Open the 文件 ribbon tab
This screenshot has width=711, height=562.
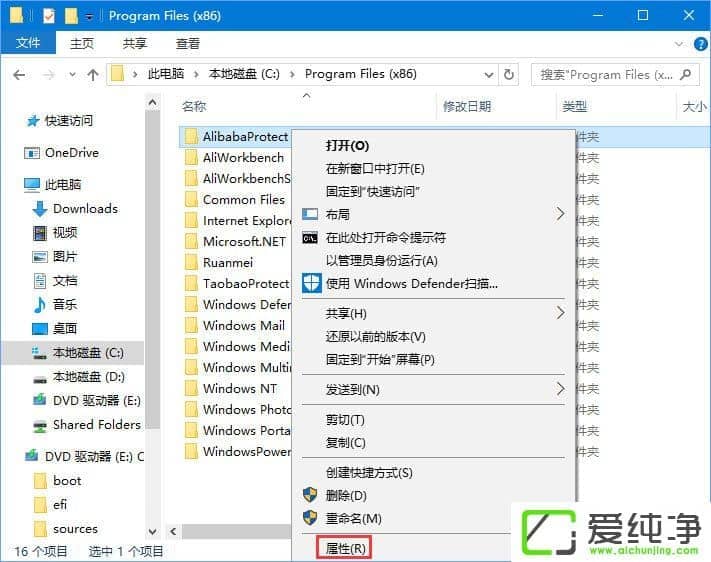coord(28,43)
